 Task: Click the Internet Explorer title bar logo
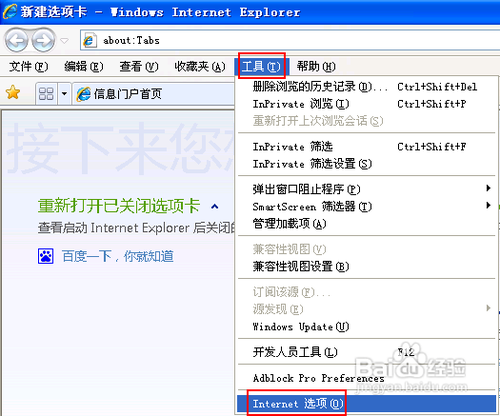coord(9,11)
